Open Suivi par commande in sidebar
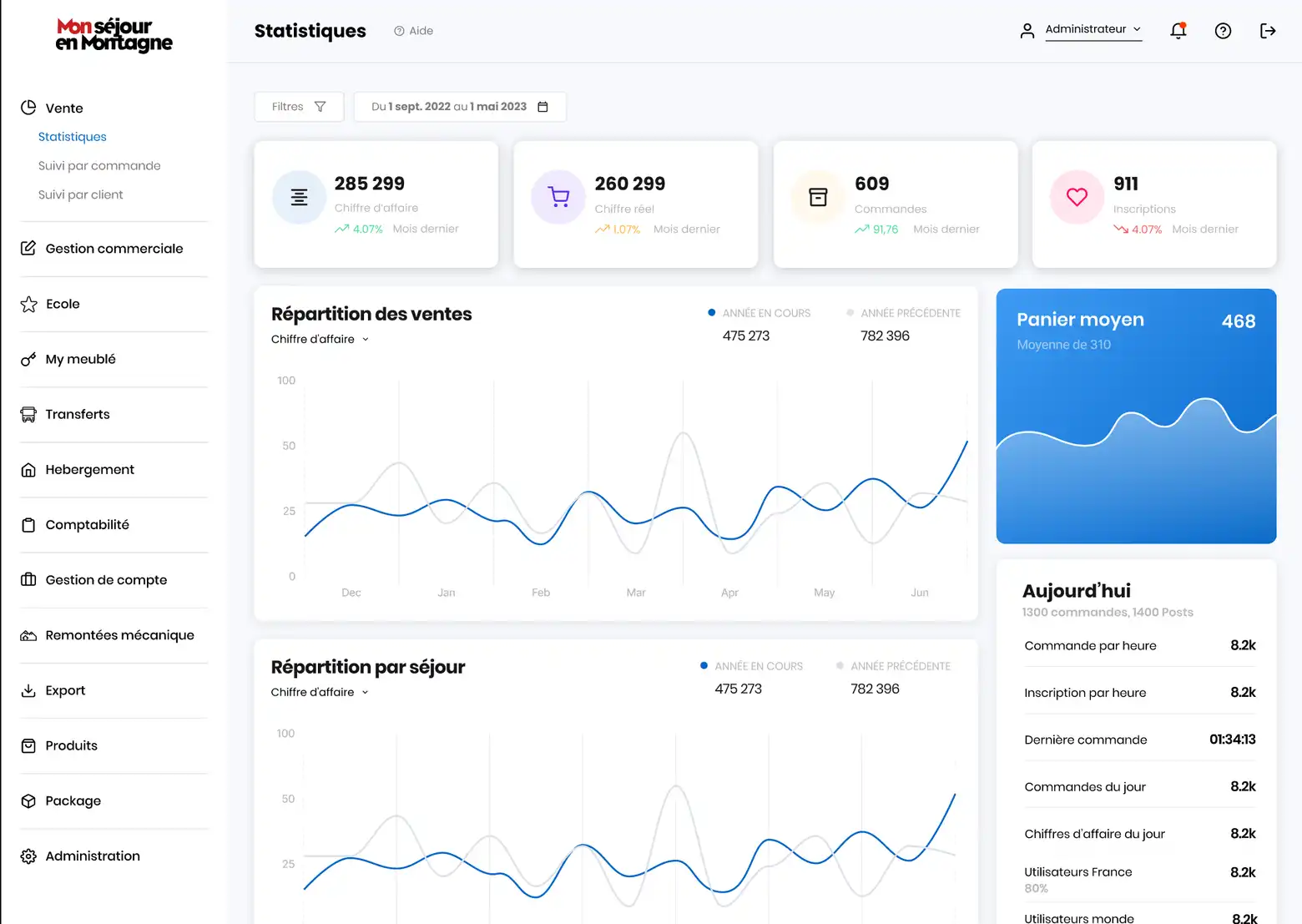The image size is (1302, 924). click(99, 166)
